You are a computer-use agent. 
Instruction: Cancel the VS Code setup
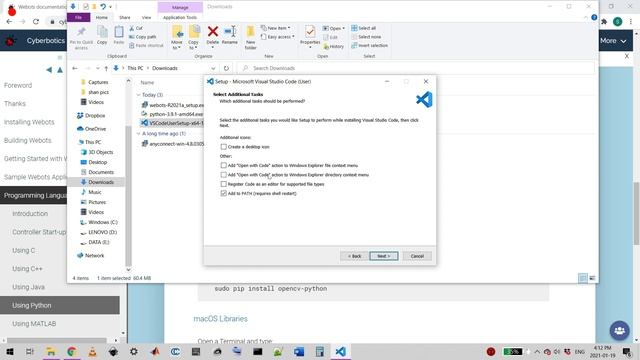click(x=417, y=256)
